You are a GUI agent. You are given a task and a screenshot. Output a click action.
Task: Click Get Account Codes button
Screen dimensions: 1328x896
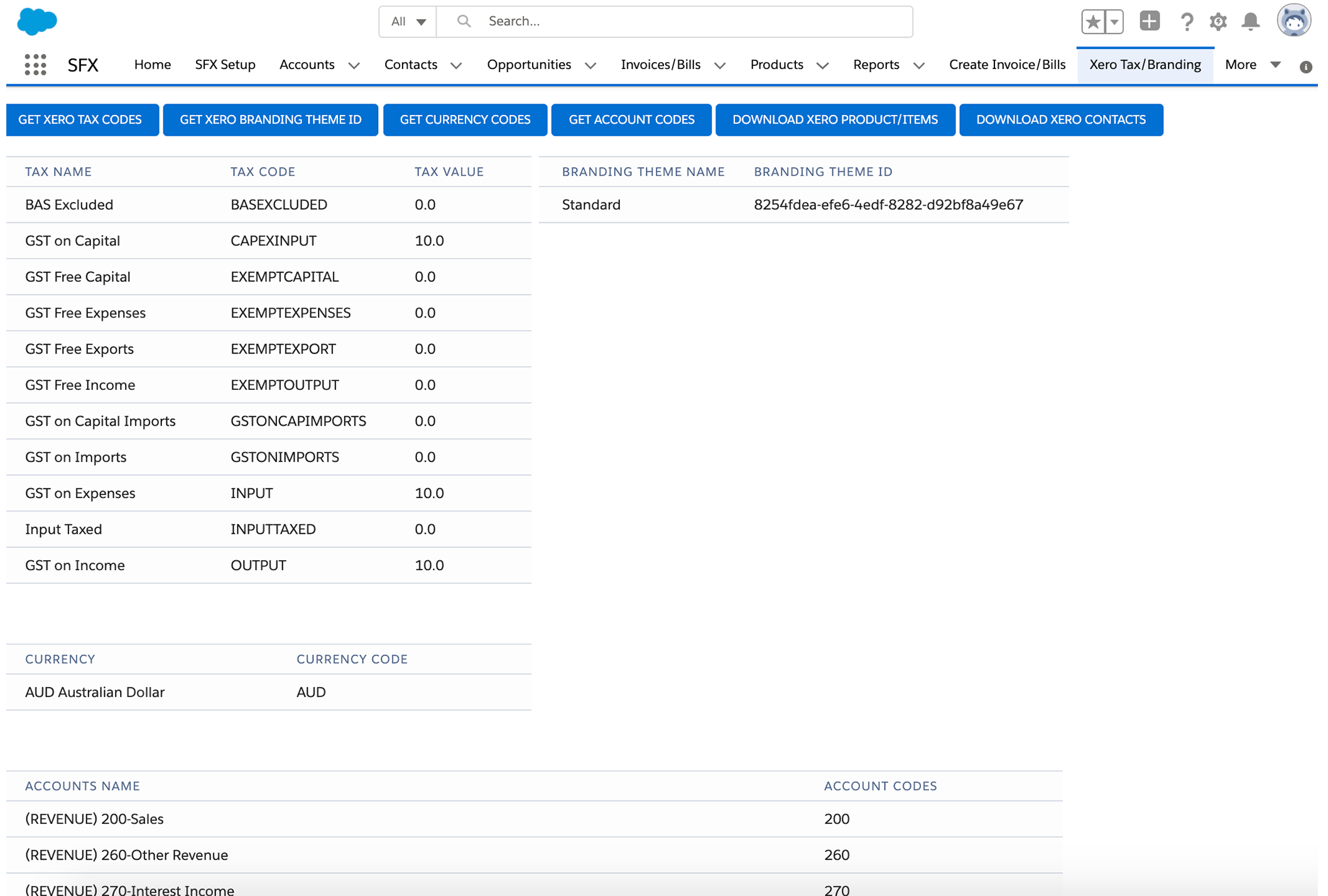(x=631, y=120)
